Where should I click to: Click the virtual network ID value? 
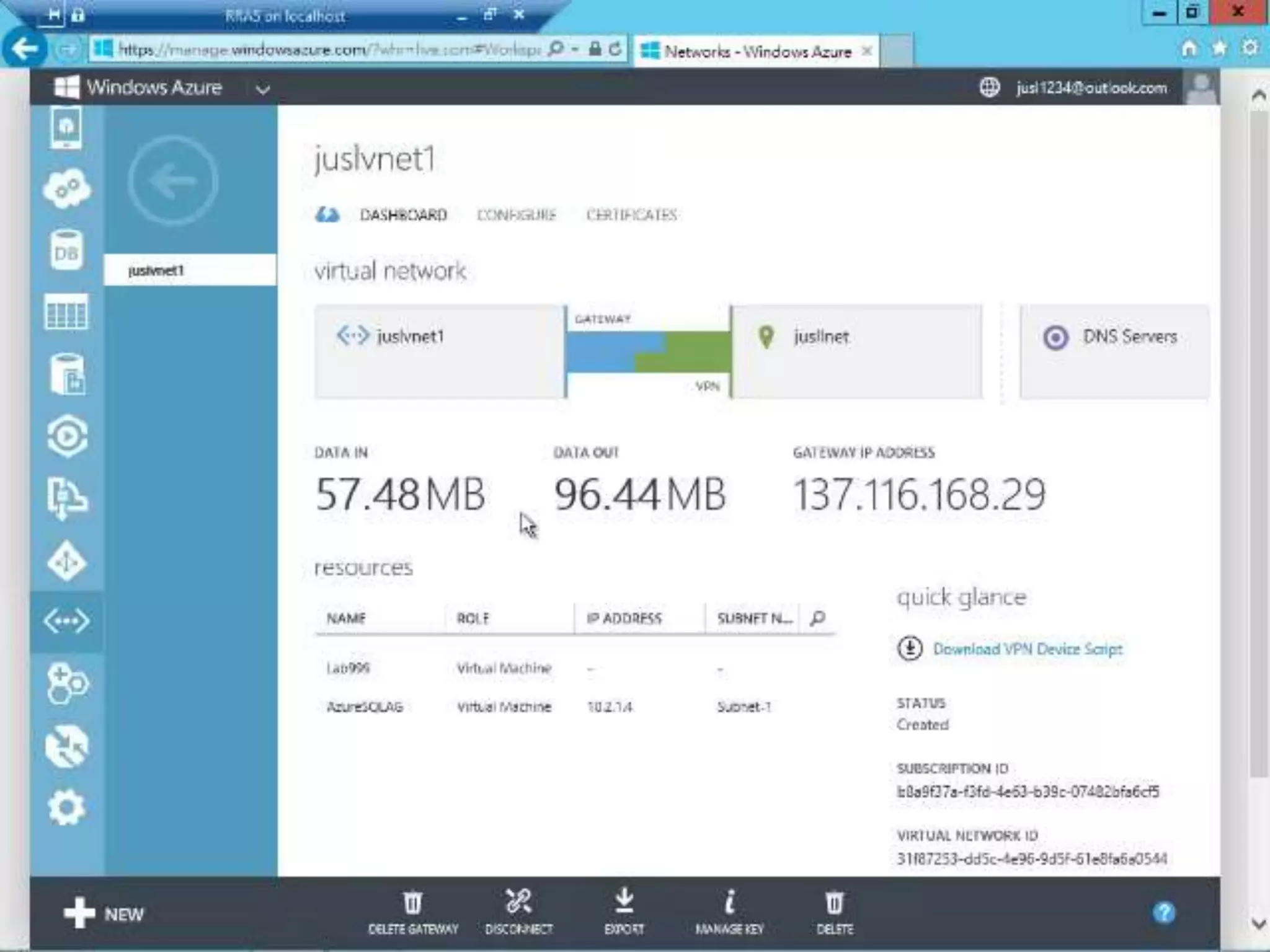click(1032, 858)
